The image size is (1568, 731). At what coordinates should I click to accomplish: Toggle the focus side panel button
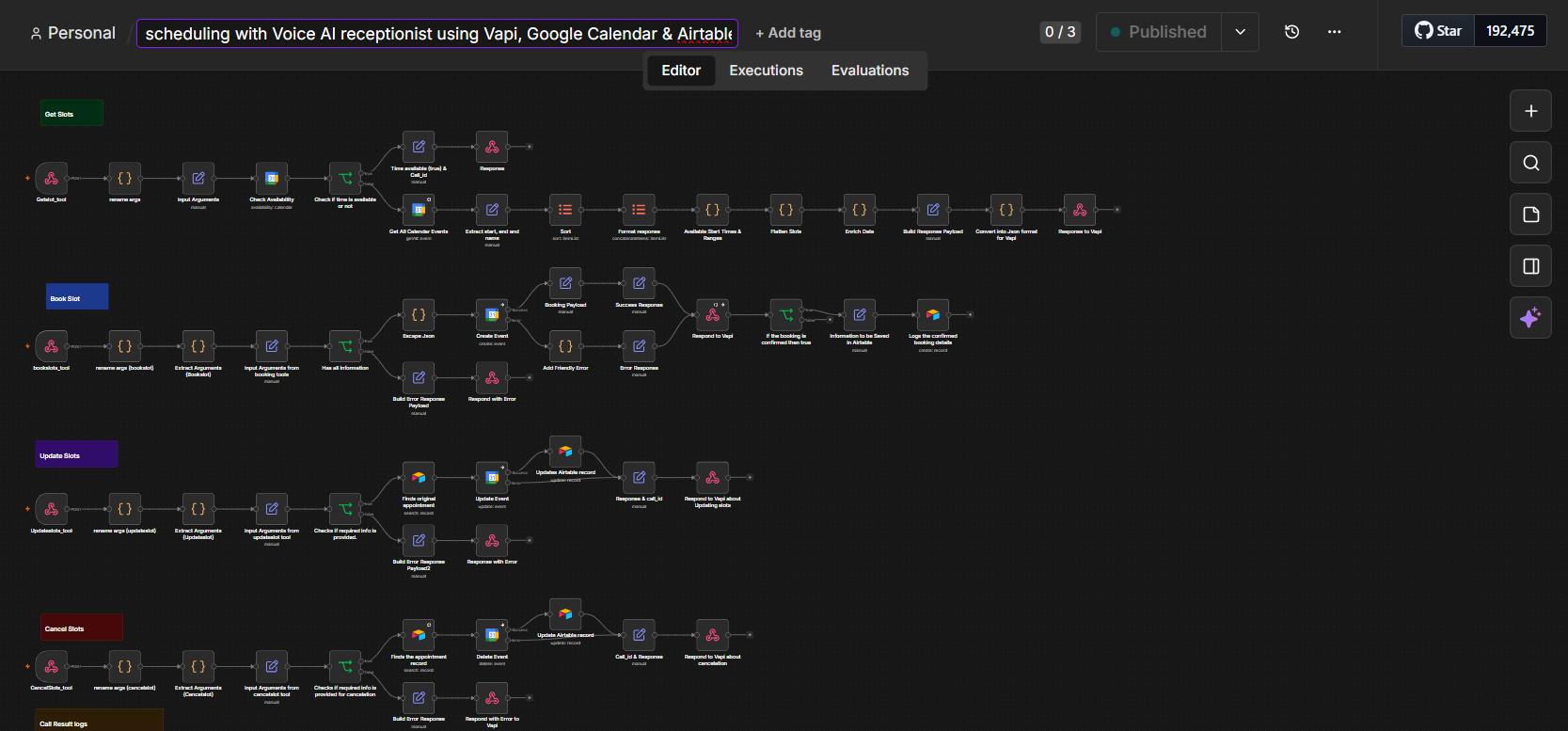[x=1530, y=266]
